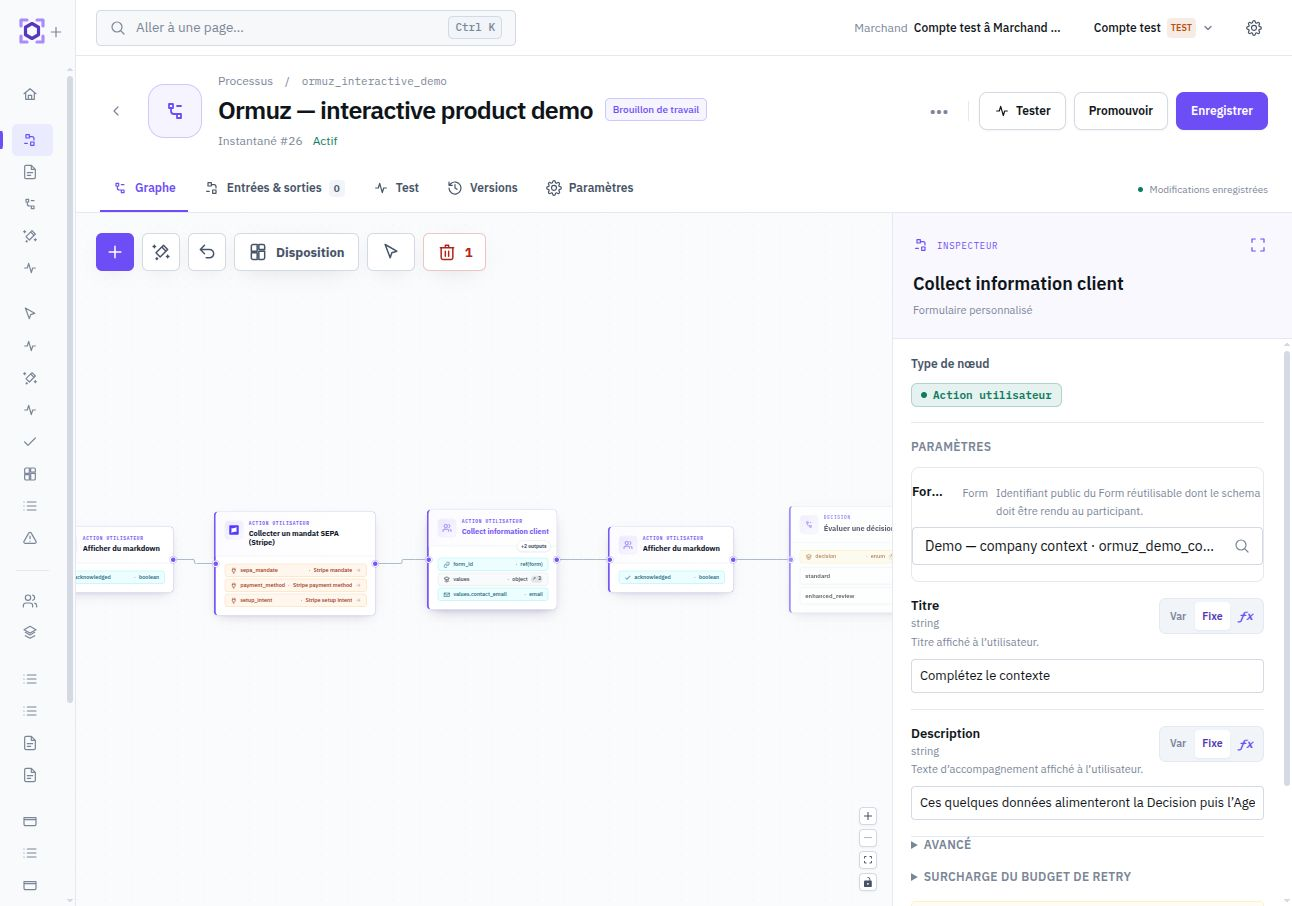Switch to the Entrées & sorties tab
This screenshot has height=906, width=1292.
pyautogui.click(x=274, y=188)
